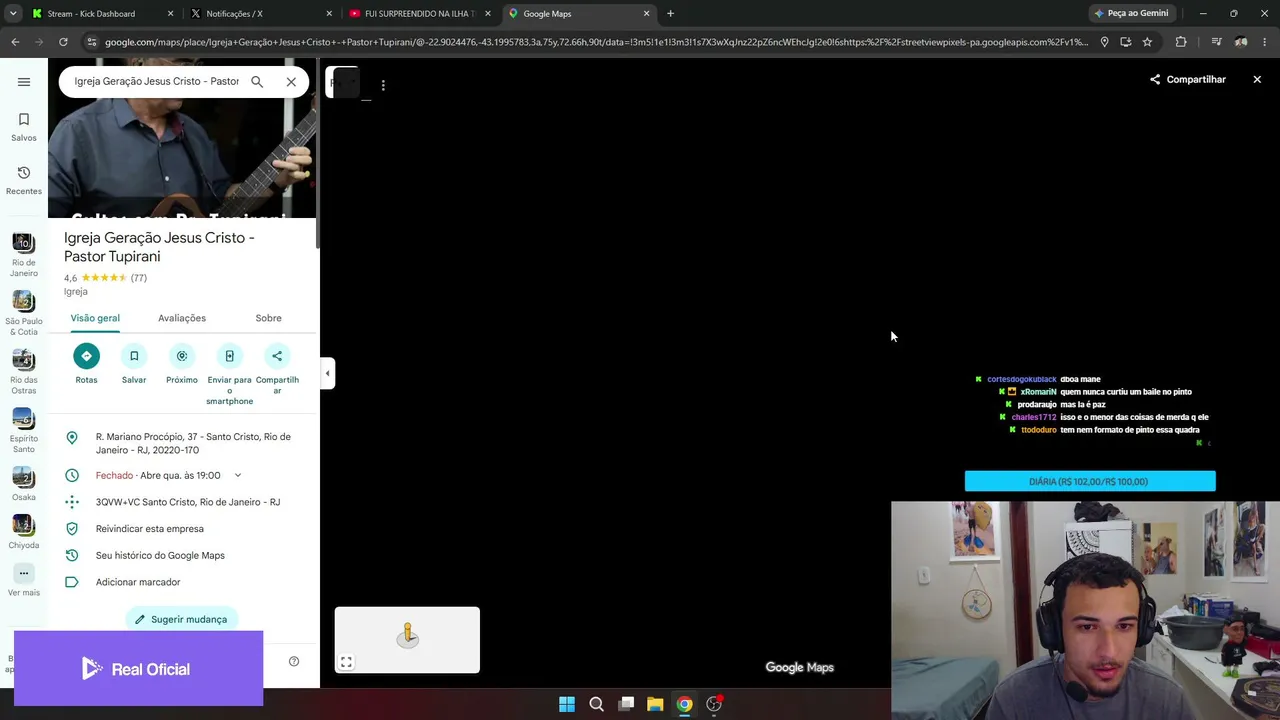Image resolution: width=1280 pixels, height=720 pixels.
Task: Click the Pegman minimap thumbnail
Action: (x=407, y=640)
